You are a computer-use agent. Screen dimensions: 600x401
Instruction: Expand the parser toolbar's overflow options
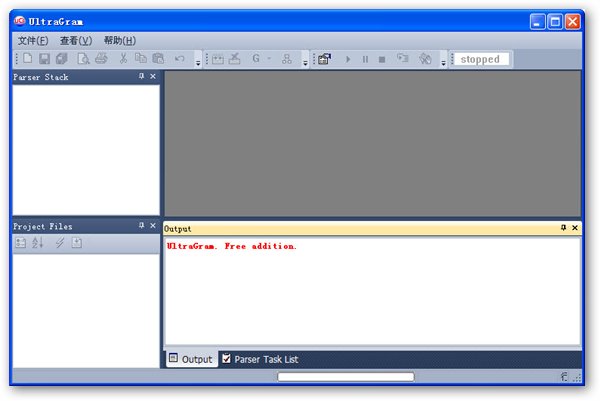coord(443,62)
